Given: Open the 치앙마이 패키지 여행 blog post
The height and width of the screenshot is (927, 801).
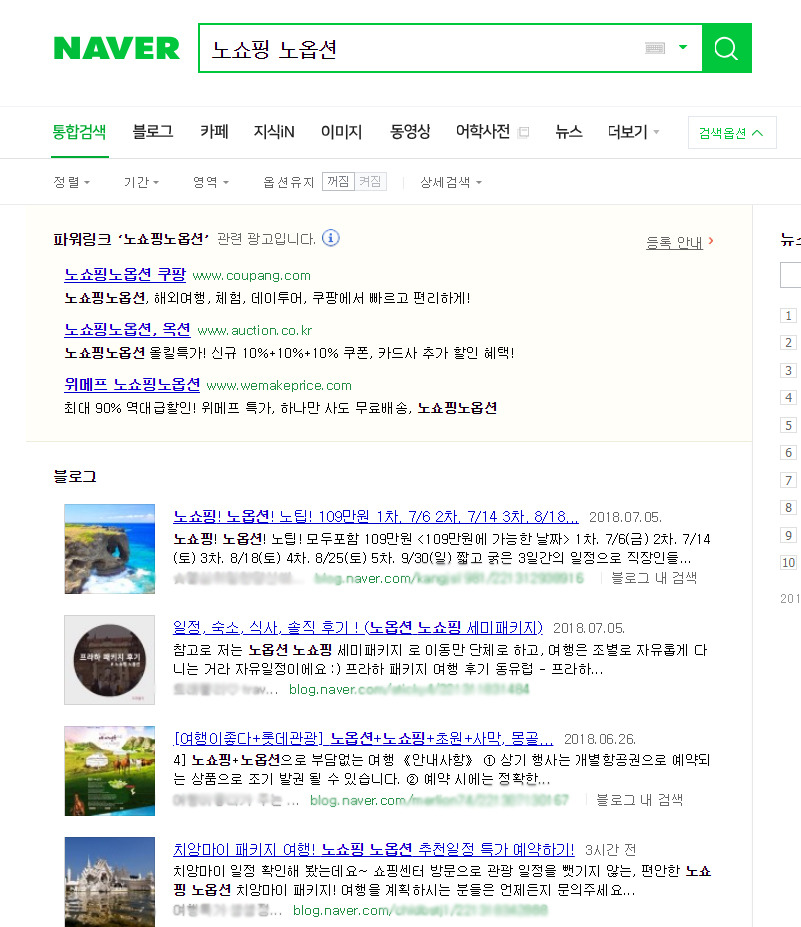Looking at the screenshot, I should point(374,850).
